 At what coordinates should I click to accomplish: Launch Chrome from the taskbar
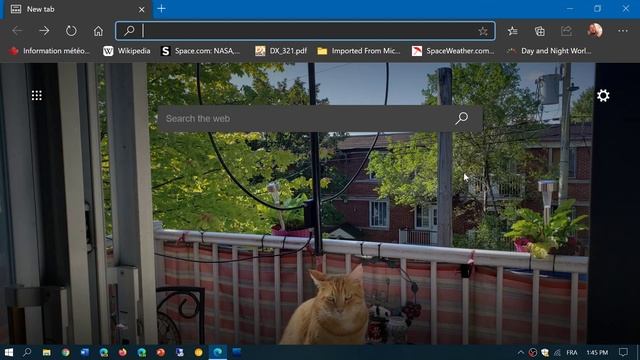tap(65, 352)
